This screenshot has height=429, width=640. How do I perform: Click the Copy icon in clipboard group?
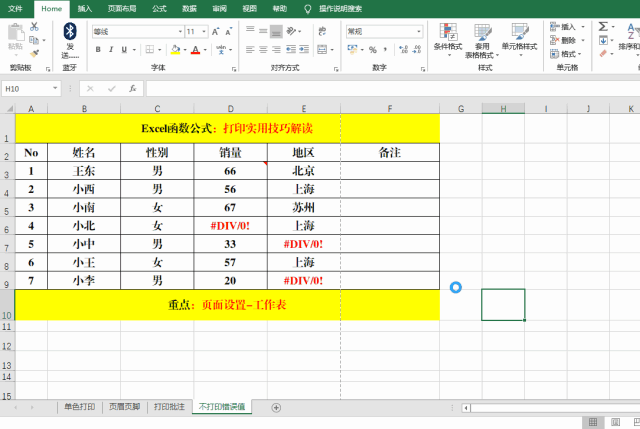(x=34, y=40)
